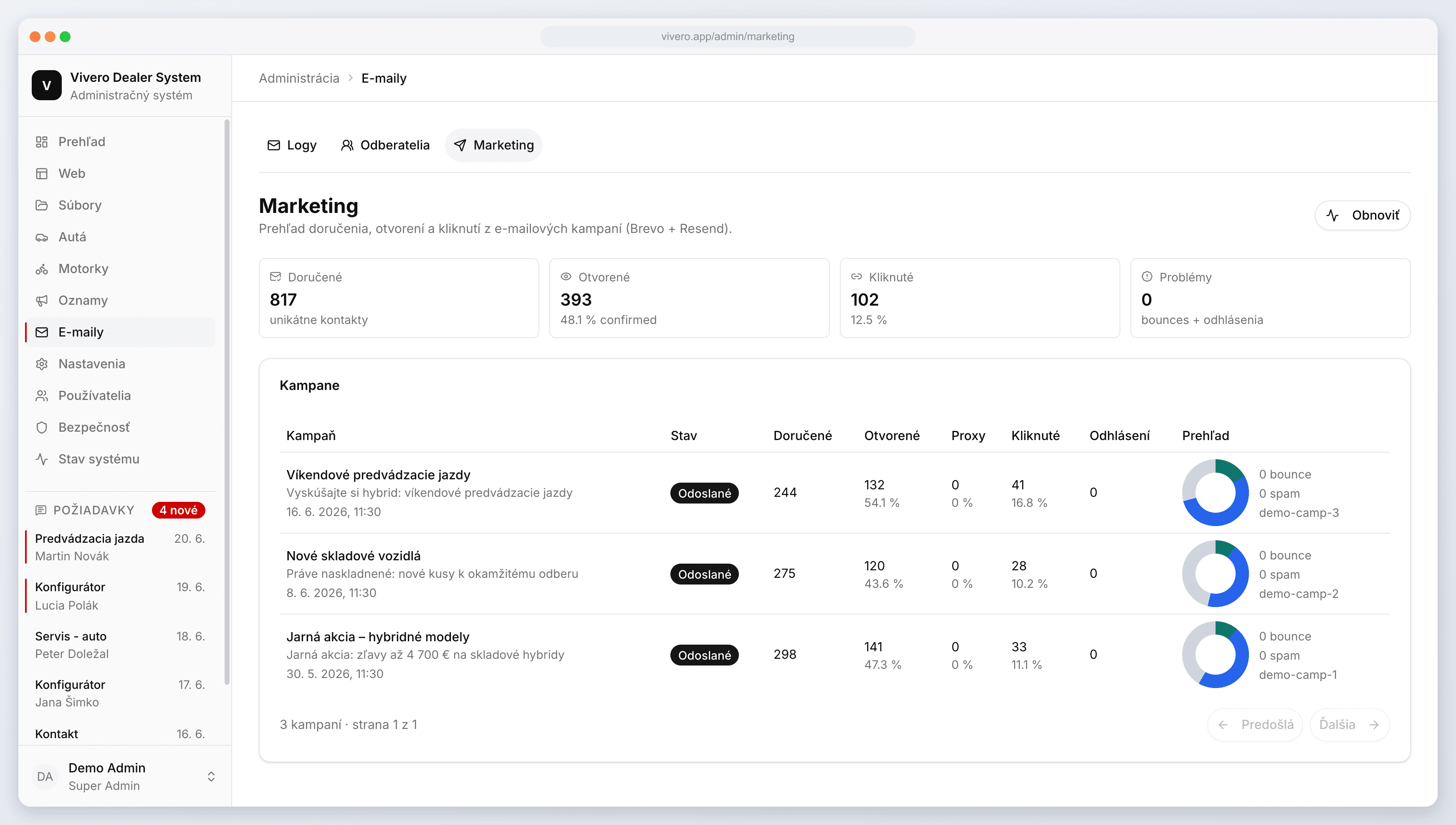Click the Doručené card mail icon
This screenshot has width=1456, height=825.
(x=276, y=276)
